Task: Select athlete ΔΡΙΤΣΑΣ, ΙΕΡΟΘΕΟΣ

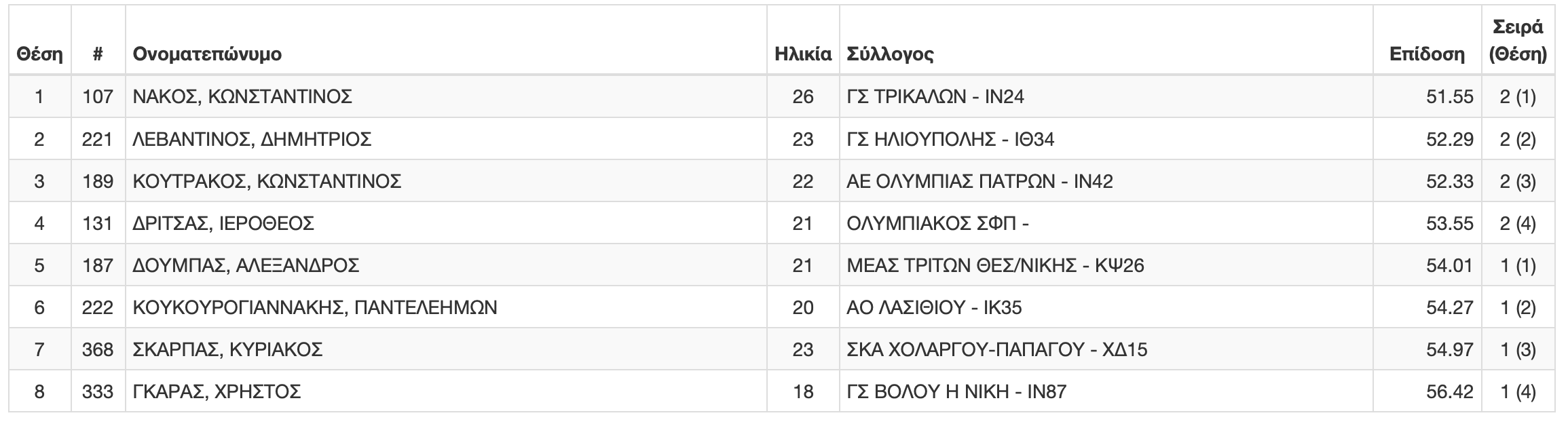Action: pos(223,223)
